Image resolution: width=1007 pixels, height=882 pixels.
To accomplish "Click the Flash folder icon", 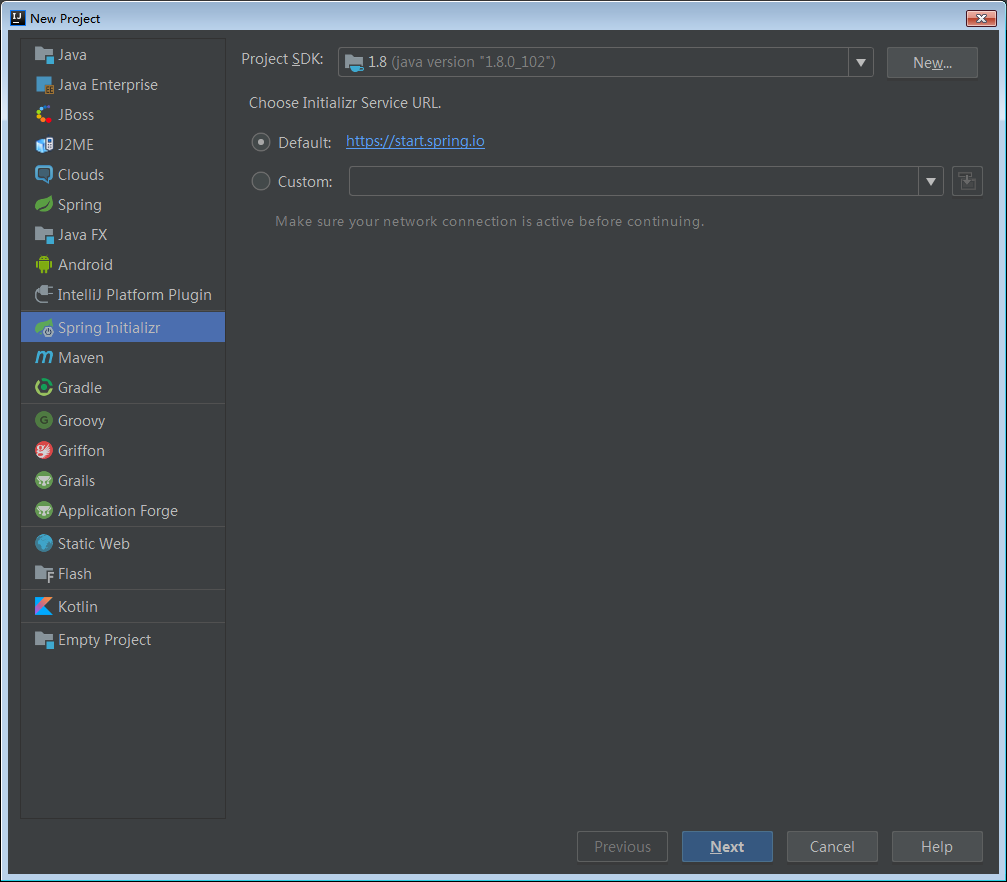I will 44,574.
